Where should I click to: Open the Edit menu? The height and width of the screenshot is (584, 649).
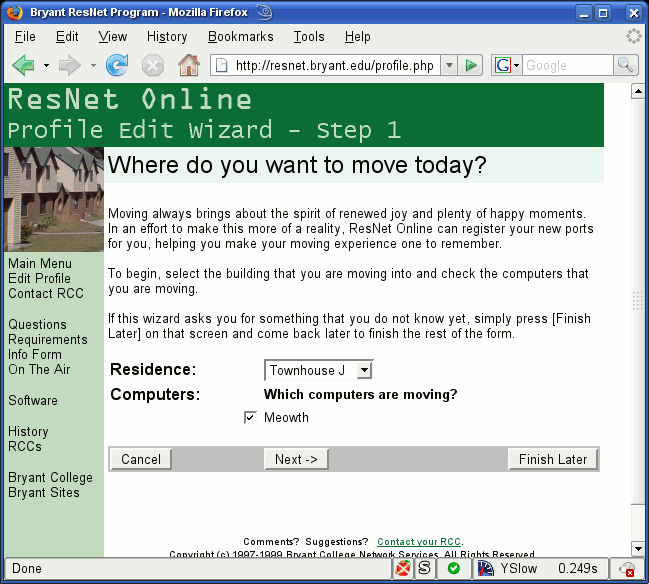coord(67,37)
